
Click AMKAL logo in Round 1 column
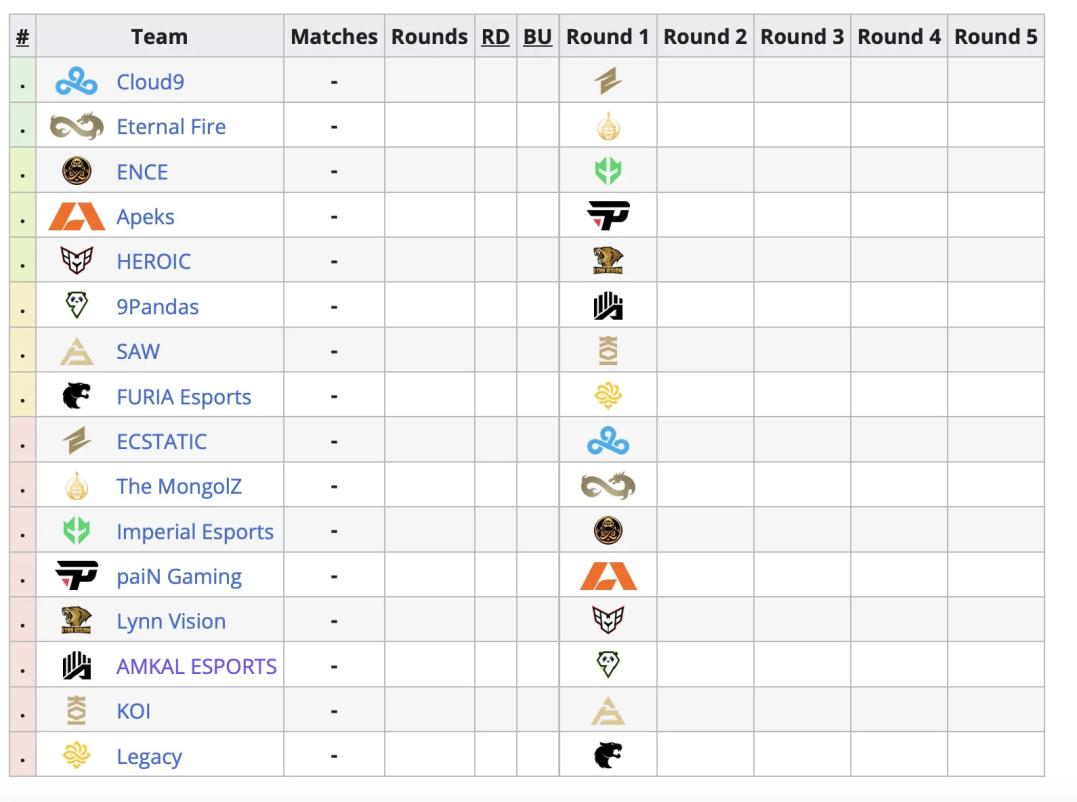608,307
